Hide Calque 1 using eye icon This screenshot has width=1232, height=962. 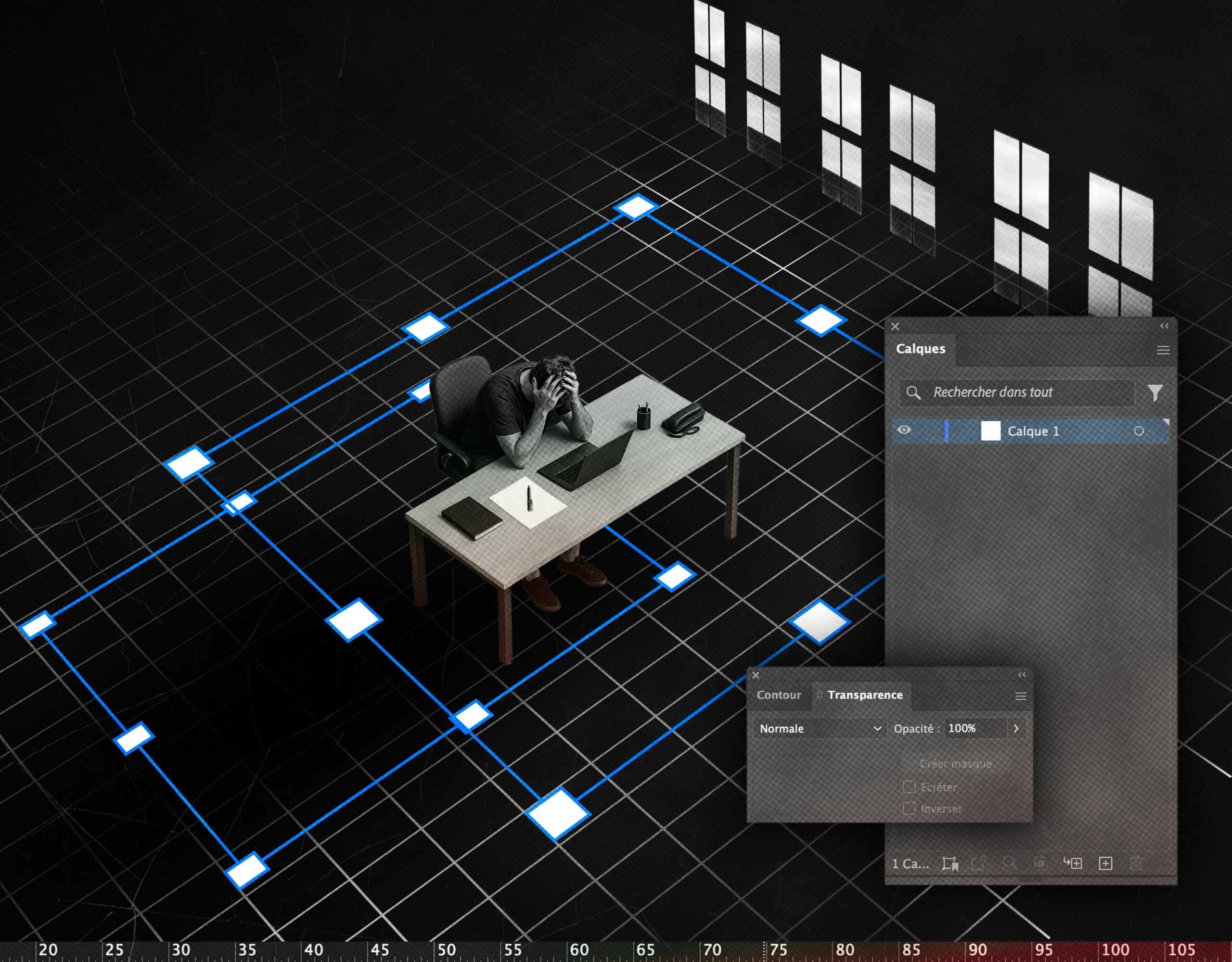[x=904, y=430]
